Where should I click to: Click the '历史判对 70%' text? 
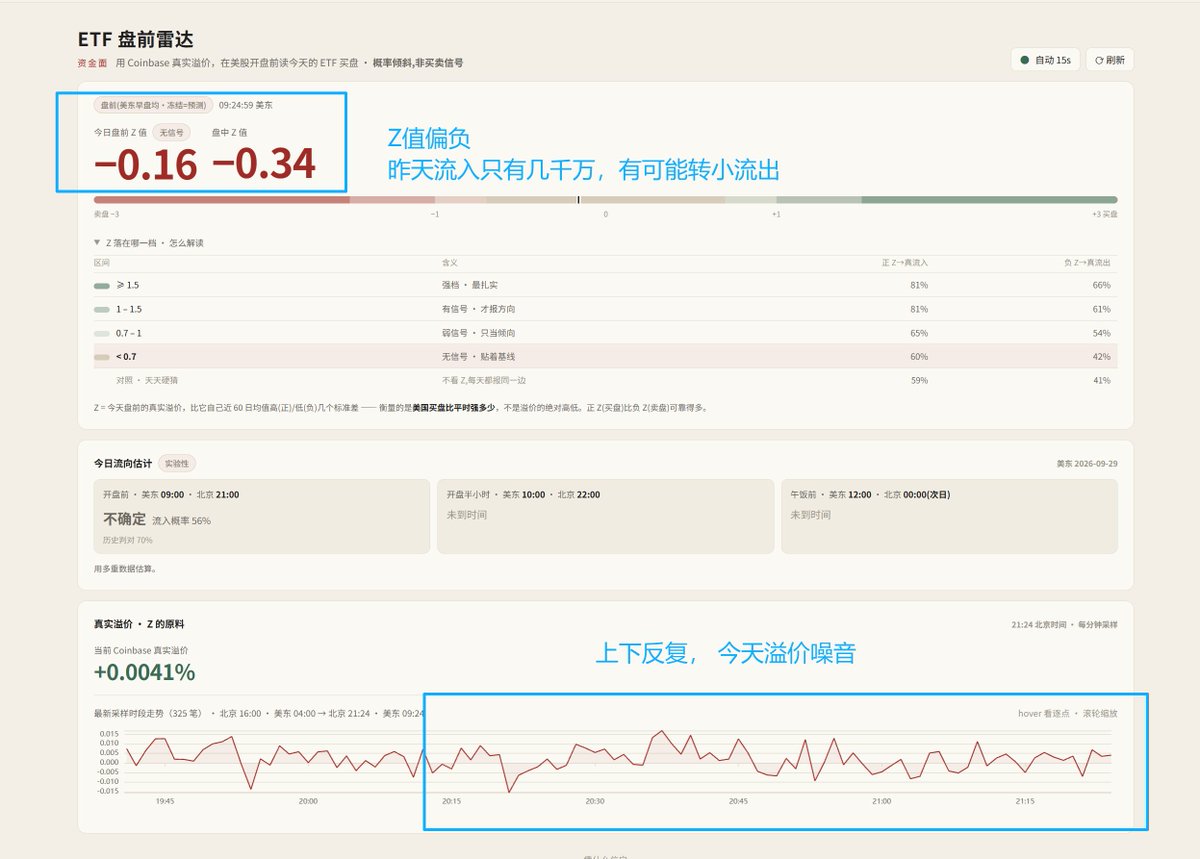pyautogui.click(x=128, y=540)
